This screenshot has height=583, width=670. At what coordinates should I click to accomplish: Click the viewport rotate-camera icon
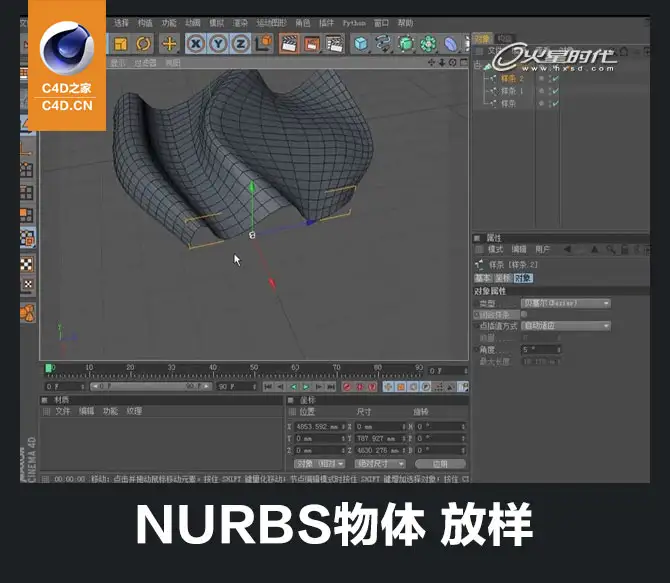tap(453, 63)
